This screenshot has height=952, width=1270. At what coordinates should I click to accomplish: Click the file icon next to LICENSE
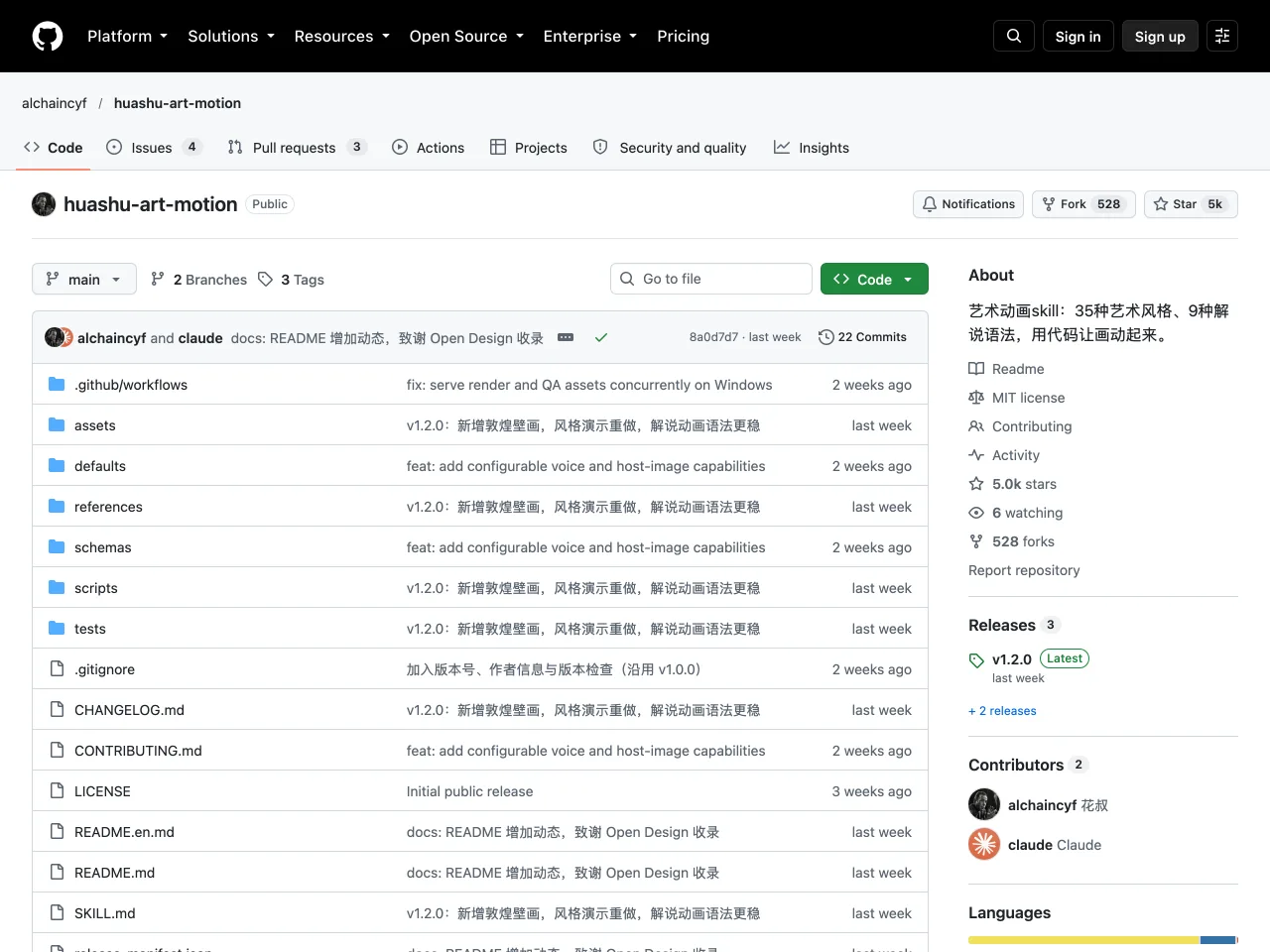pyautogui.click(x=57, y=790)
